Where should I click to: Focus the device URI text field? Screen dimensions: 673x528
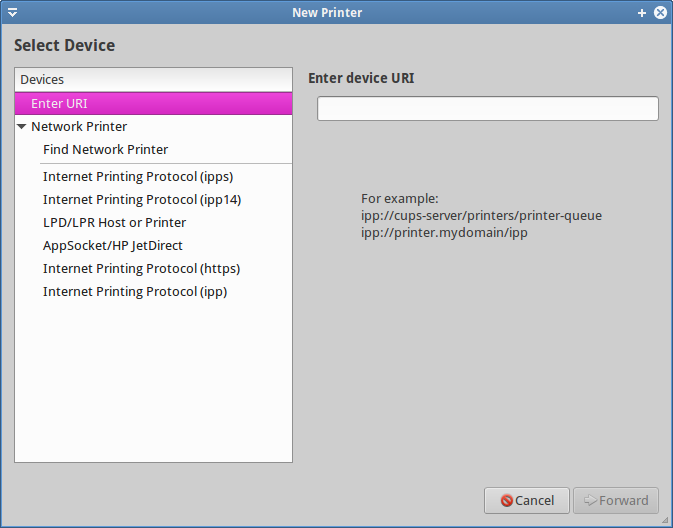coord(487,108)
